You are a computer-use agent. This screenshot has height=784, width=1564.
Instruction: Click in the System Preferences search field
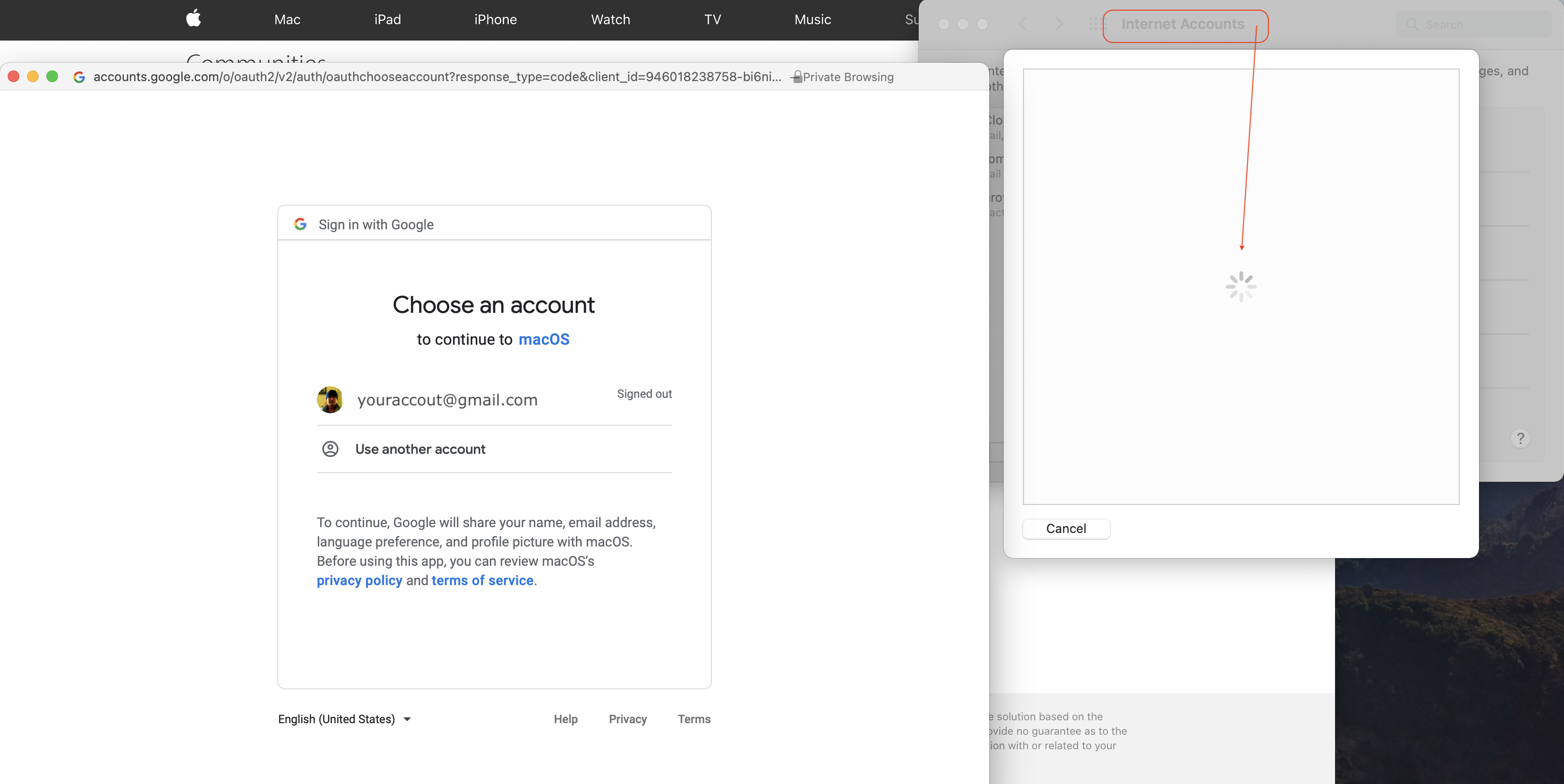click(1475, 25)
